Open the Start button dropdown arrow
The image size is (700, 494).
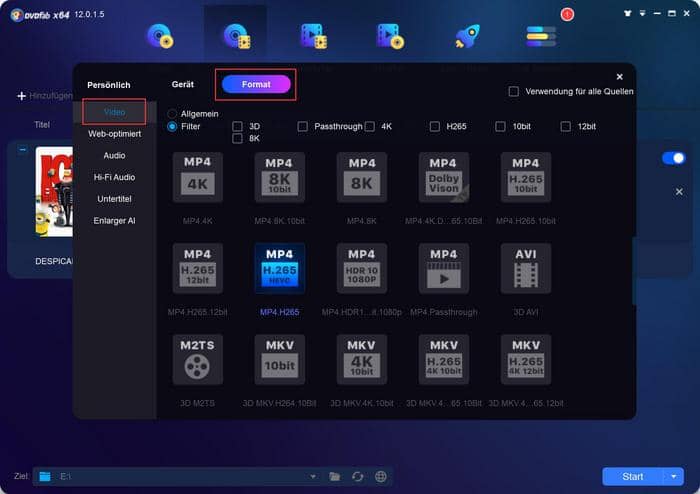click(675, 477)
